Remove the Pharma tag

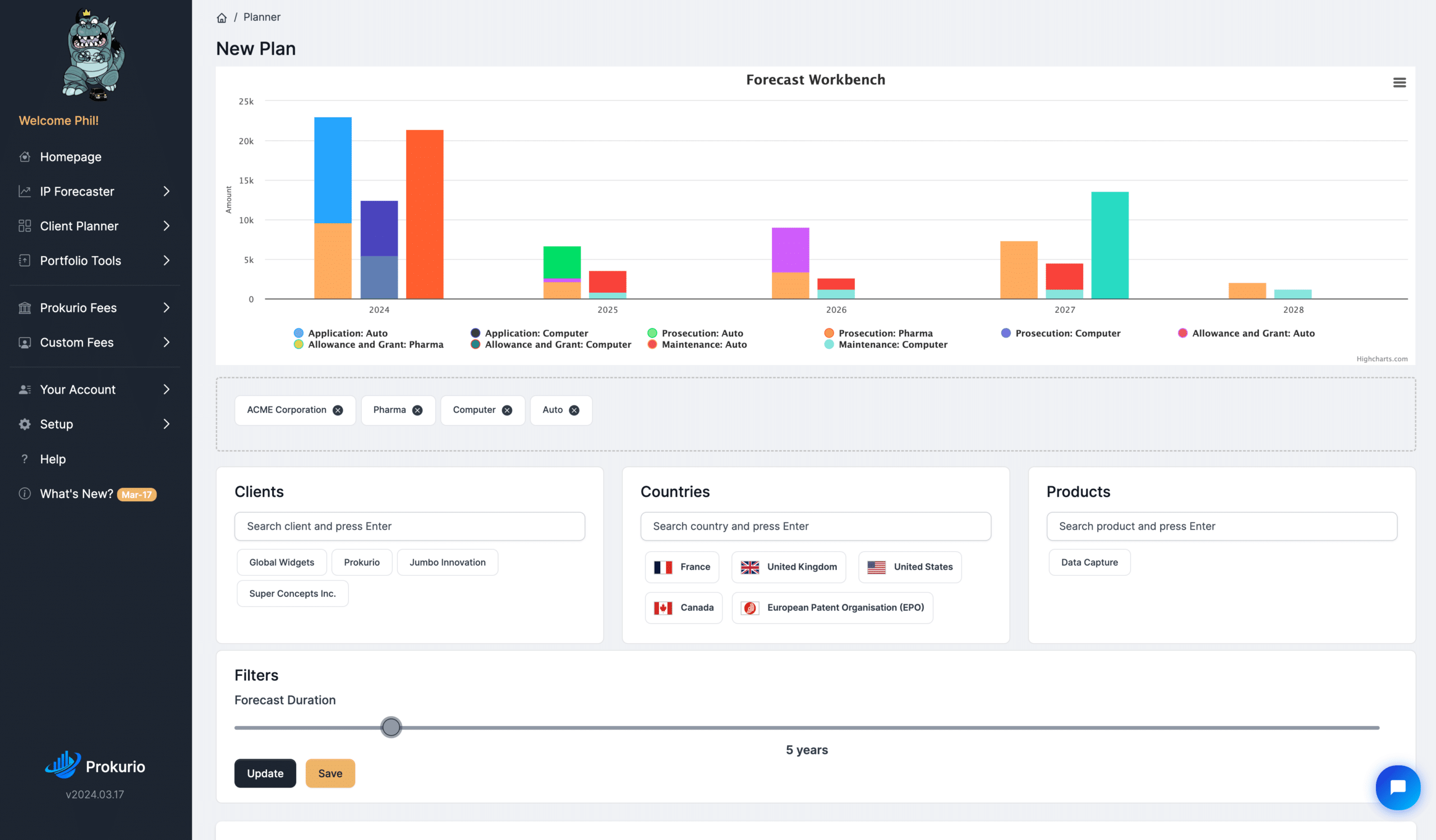[x=418, y=410]
